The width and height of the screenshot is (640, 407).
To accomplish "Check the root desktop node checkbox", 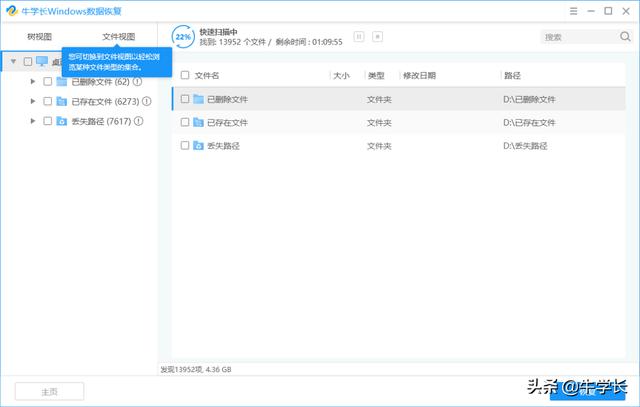I will (28, 62).
